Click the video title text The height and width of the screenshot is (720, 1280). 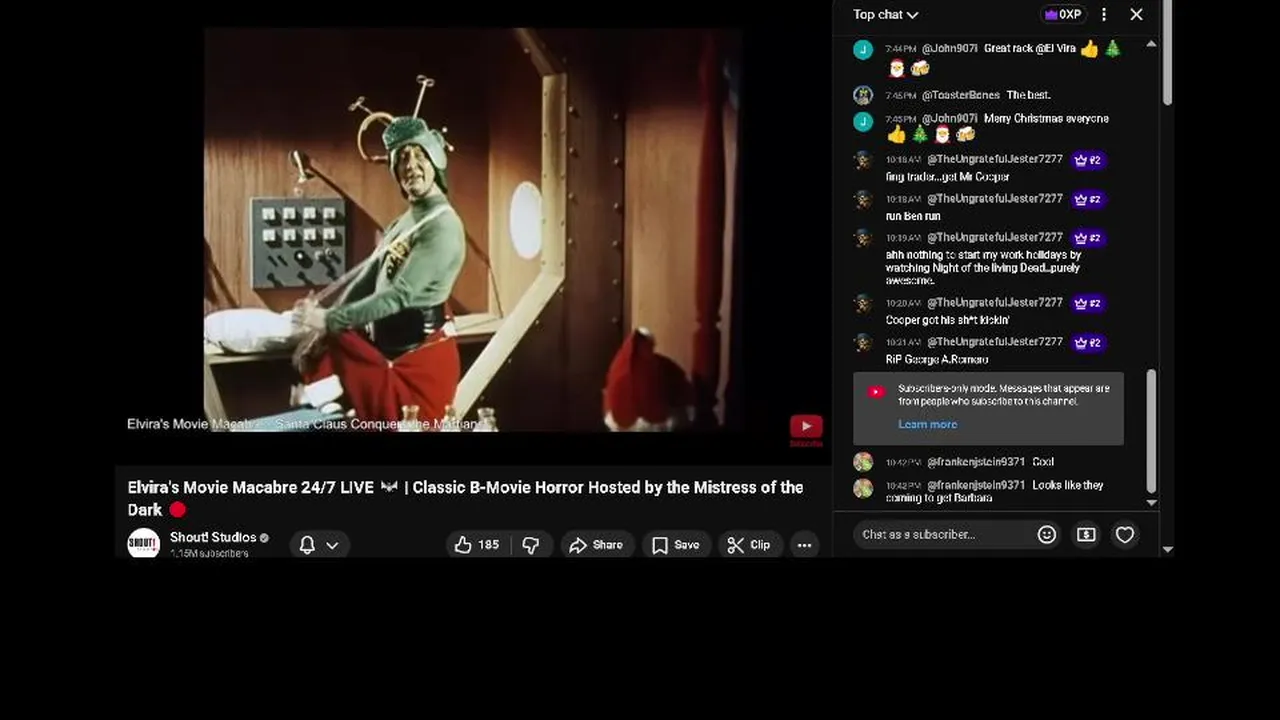point(465,498)
